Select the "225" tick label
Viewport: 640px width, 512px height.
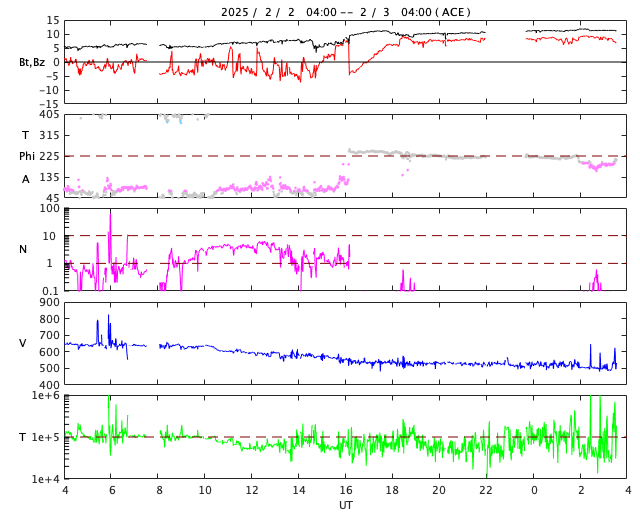coord(49,156)
